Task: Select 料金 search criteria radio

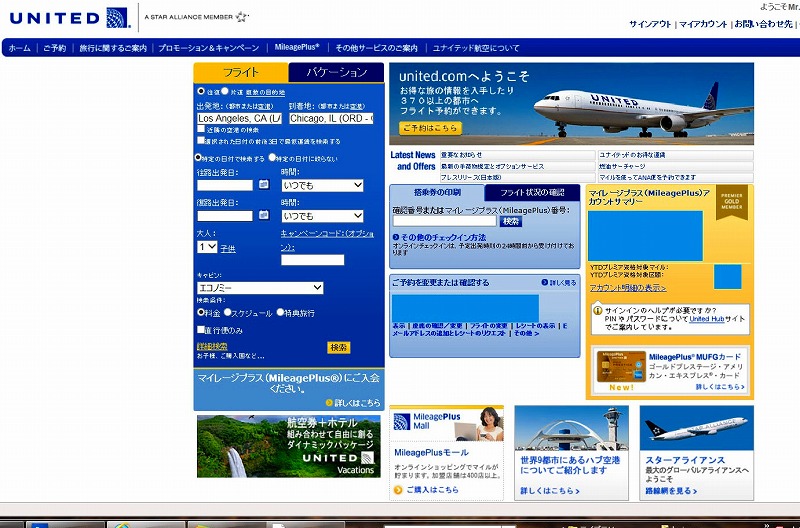Action: point(201,312)
